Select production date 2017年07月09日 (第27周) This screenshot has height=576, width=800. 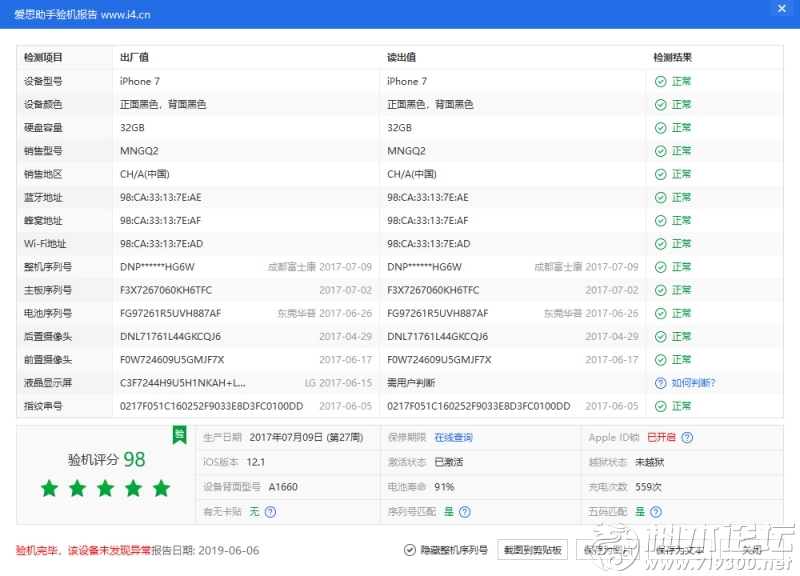pyautogui.click(x=306, y=438)
